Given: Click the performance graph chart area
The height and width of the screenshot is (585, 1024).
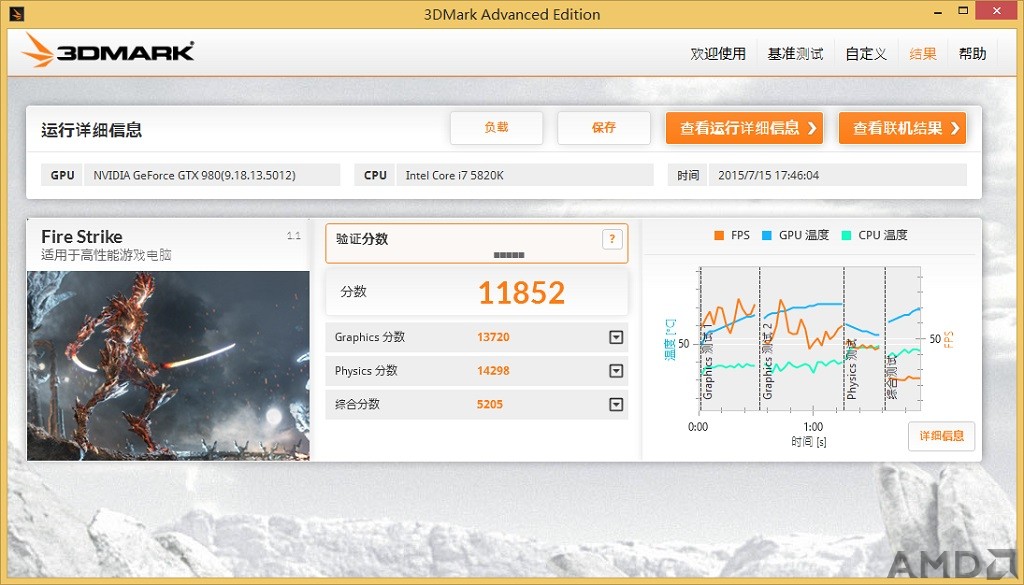Looking at the screenshot, I should click(x=810, y=339).
